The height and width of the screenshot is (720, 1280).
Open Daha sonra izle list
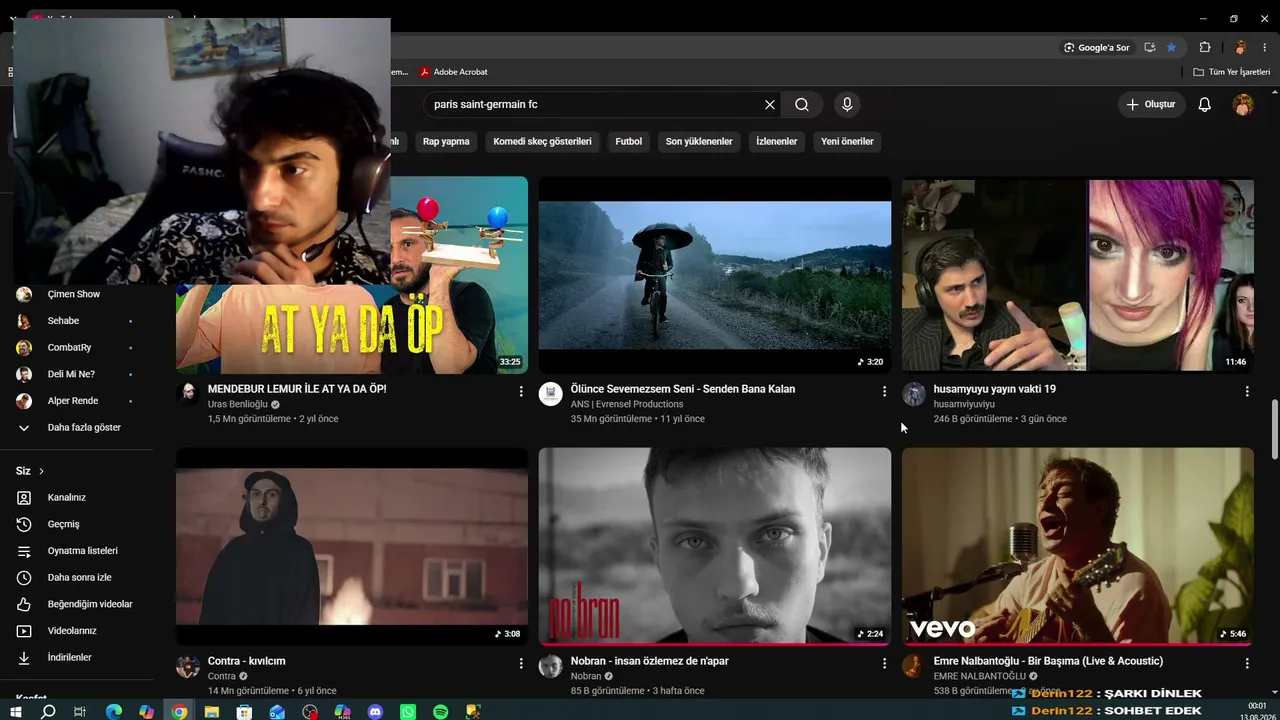(x=78, y=577)
